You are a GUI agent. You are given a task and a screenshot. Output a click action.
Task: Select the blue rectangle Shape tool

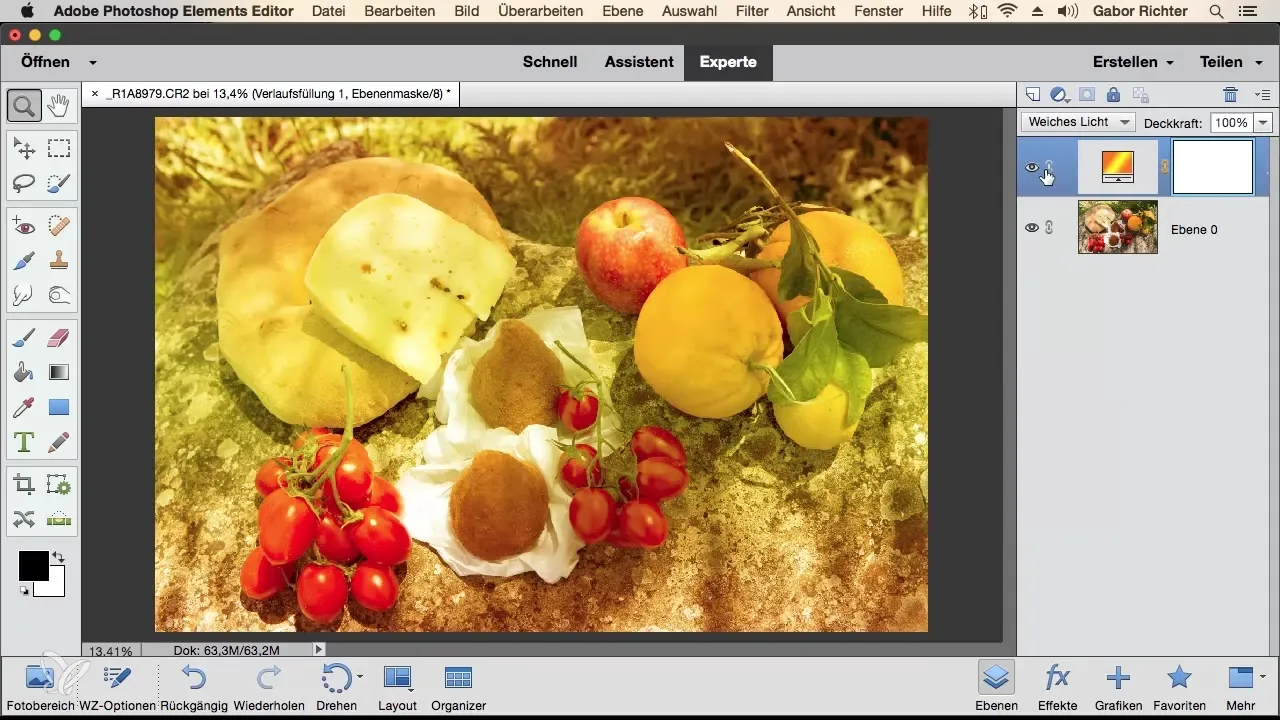pyautogui.click(x=58, y=407)
